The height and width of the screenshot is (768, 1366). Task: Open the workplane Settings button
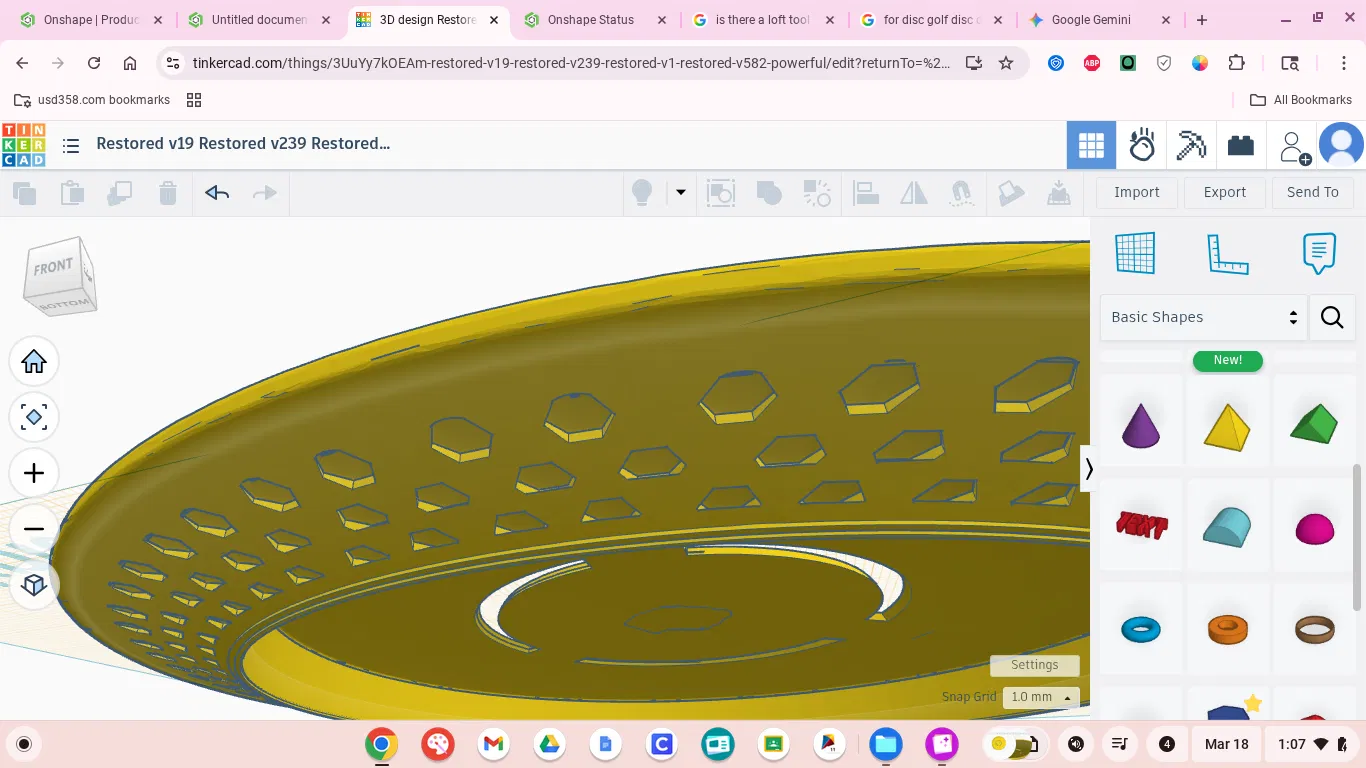[1035, 665]
